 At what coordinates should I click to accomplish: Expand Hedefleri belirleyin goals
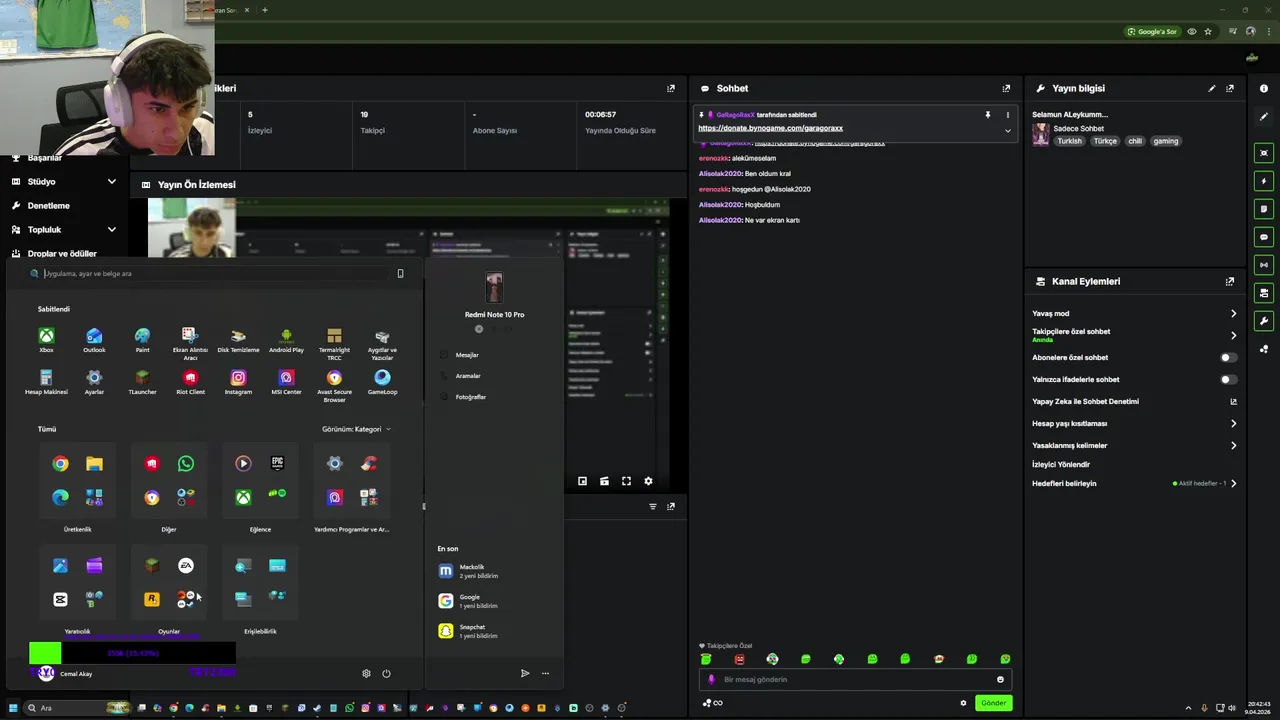pos(1233,483)
